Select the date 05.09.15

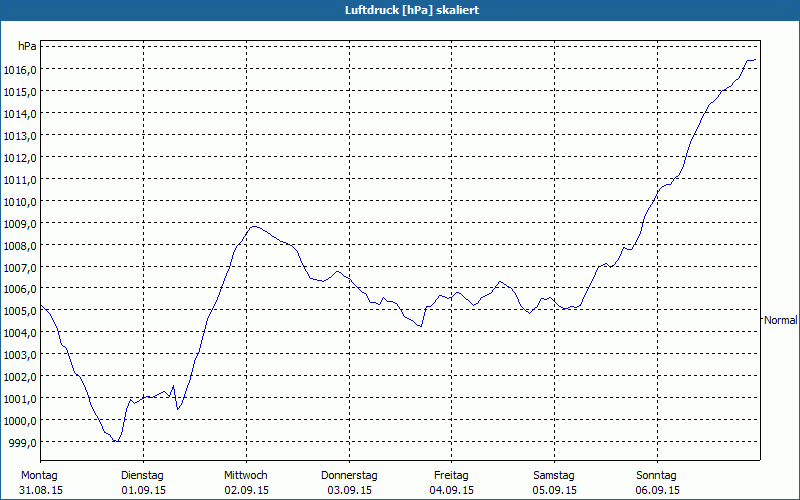click(555, 490)
